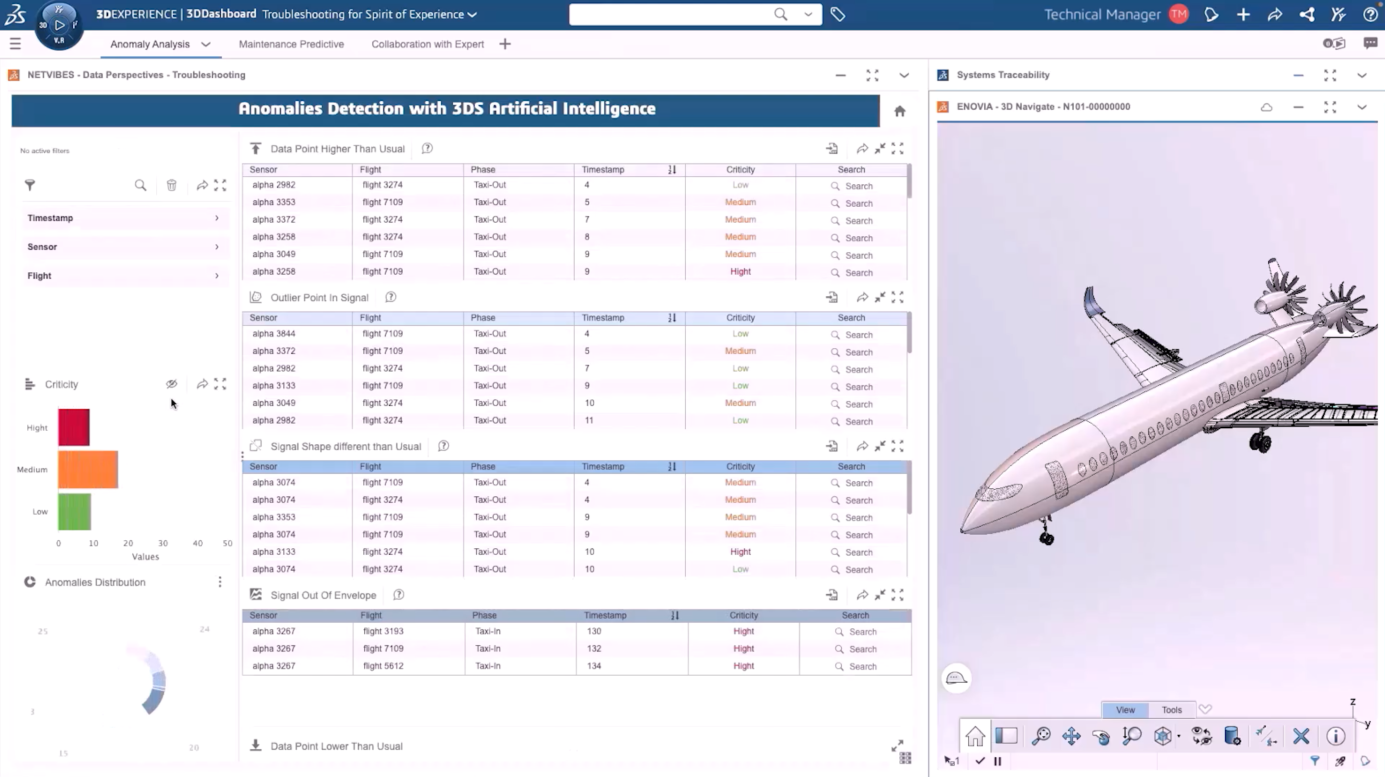Open the Tools tab in 3D viewer

click(x=1171, y=710)
